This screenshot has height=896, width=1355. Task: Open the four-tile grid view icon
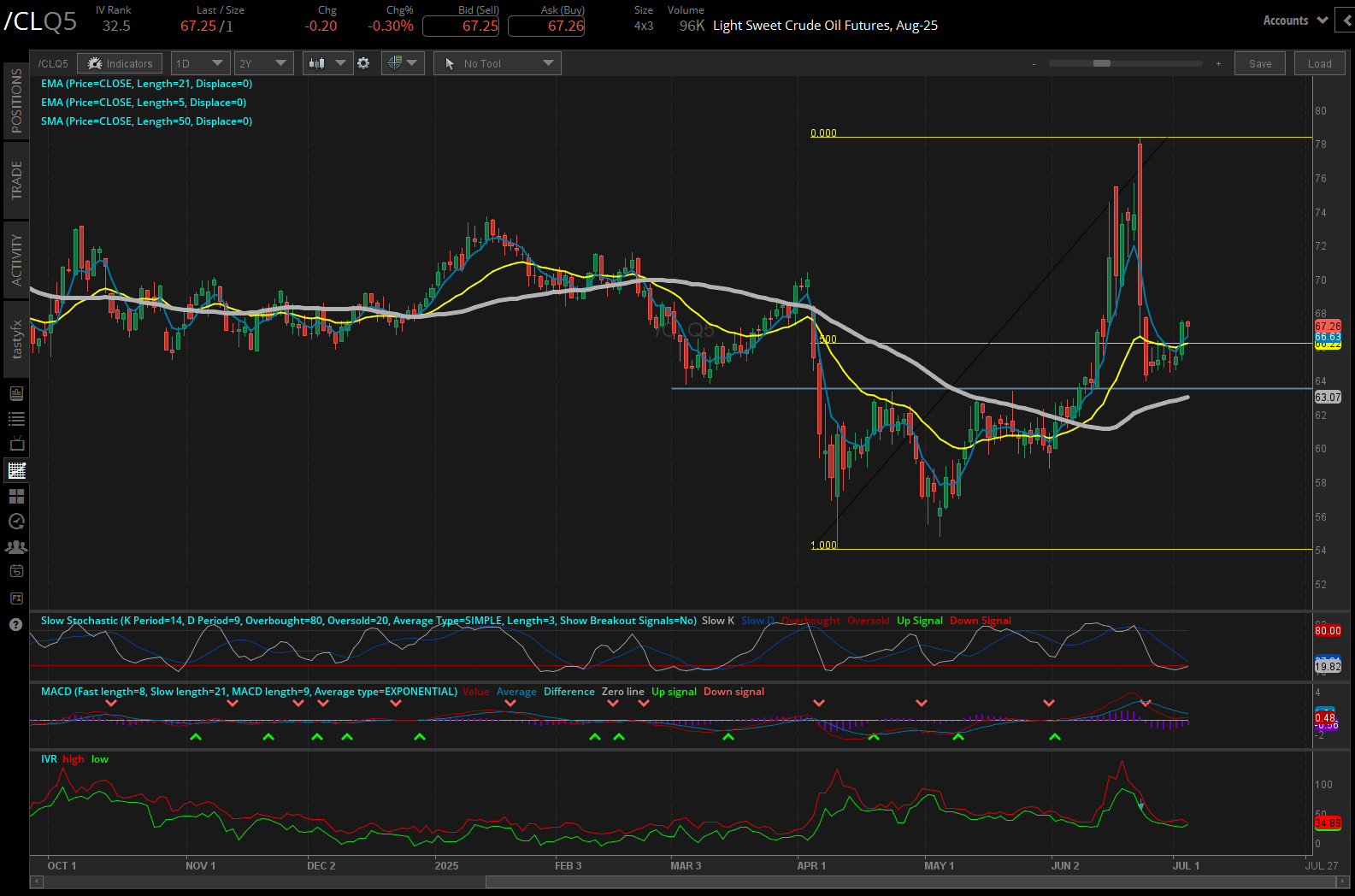pyautogui.click(x=16, y=496)
